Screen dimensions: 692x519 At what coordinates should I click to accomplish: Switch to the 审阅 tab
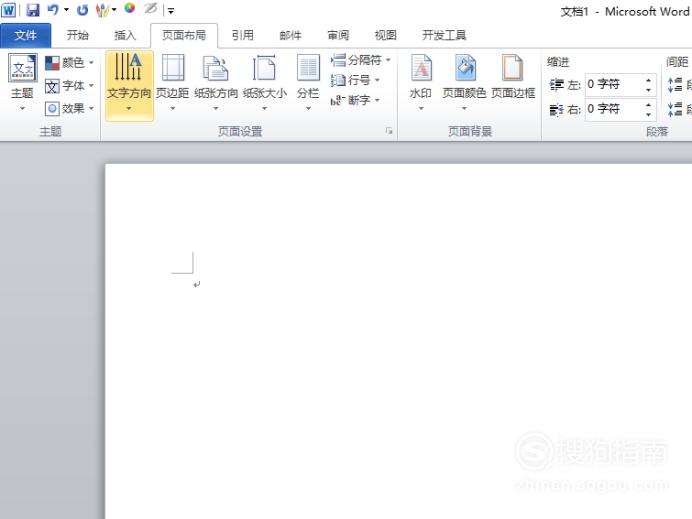coord(338,35)
